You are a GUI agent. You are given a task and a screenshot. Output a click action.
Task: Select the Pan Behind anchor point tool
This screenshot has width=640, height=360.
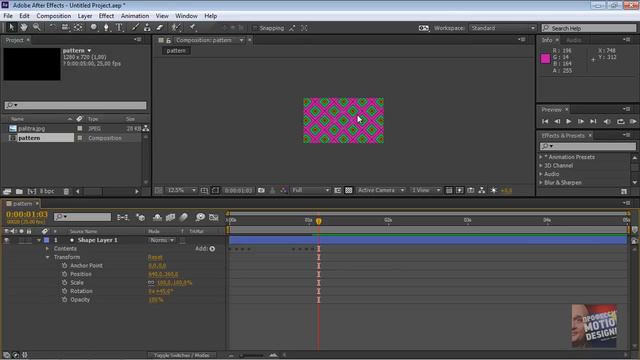point(78,27)
